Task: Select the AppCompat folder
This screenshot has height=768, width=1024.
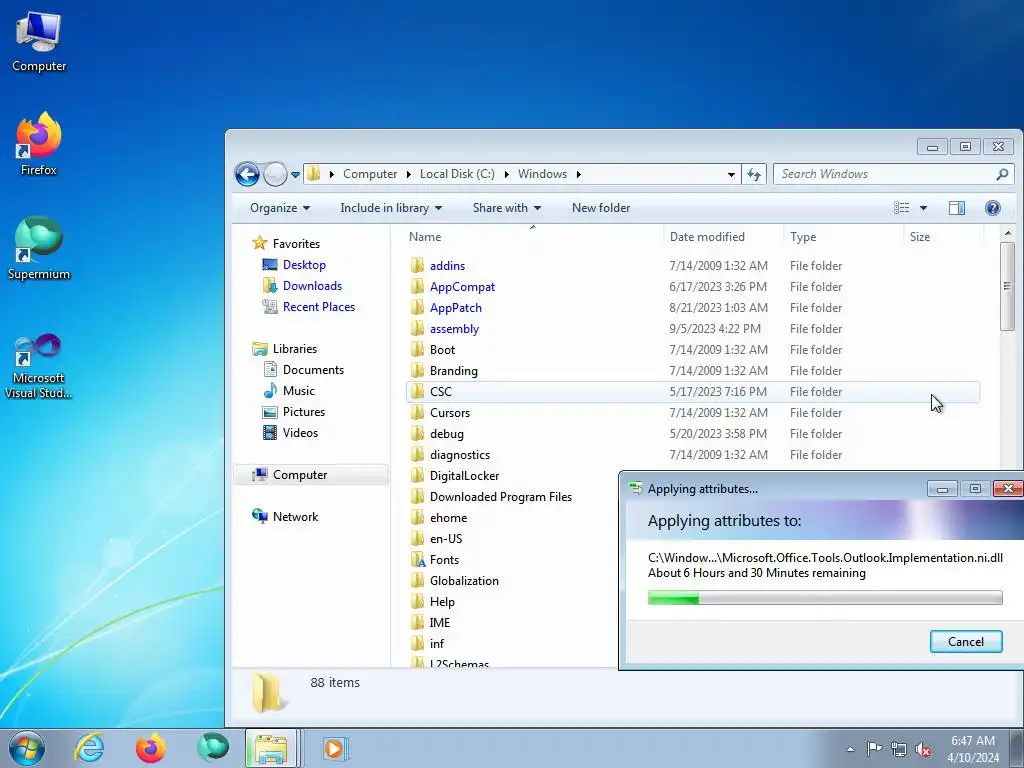Action: click(462, 287)
